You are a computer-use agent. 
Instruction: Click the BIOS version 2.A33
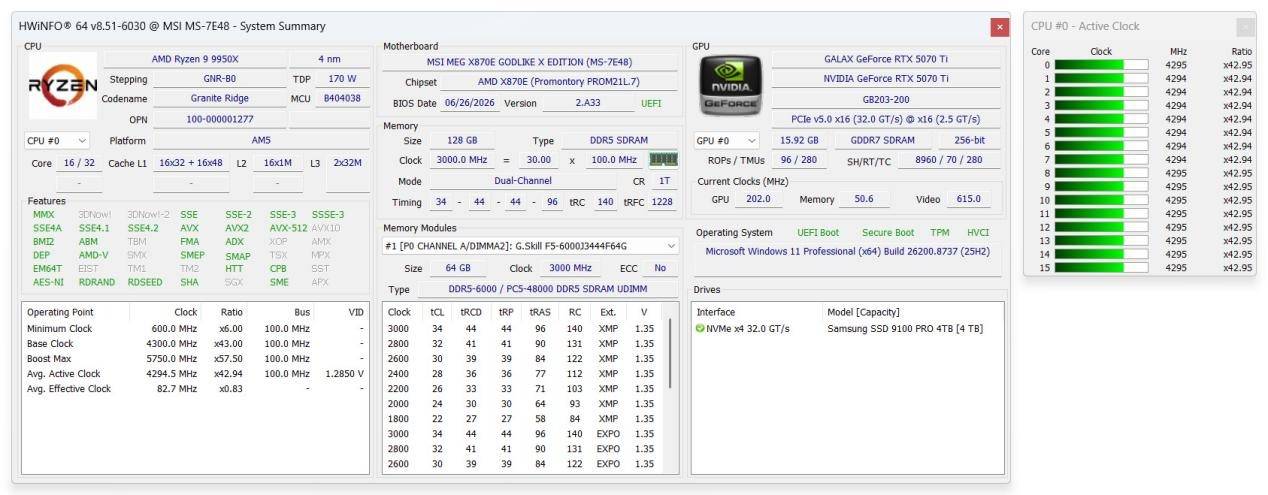click(588, 103)
